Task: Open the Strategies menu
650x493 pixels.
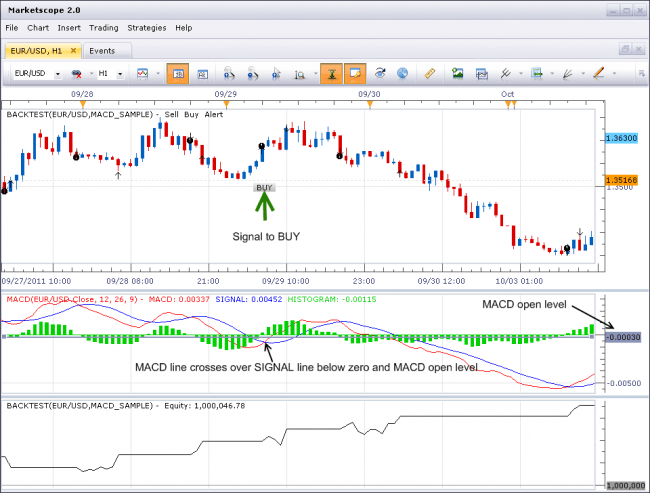Action: 147,28
